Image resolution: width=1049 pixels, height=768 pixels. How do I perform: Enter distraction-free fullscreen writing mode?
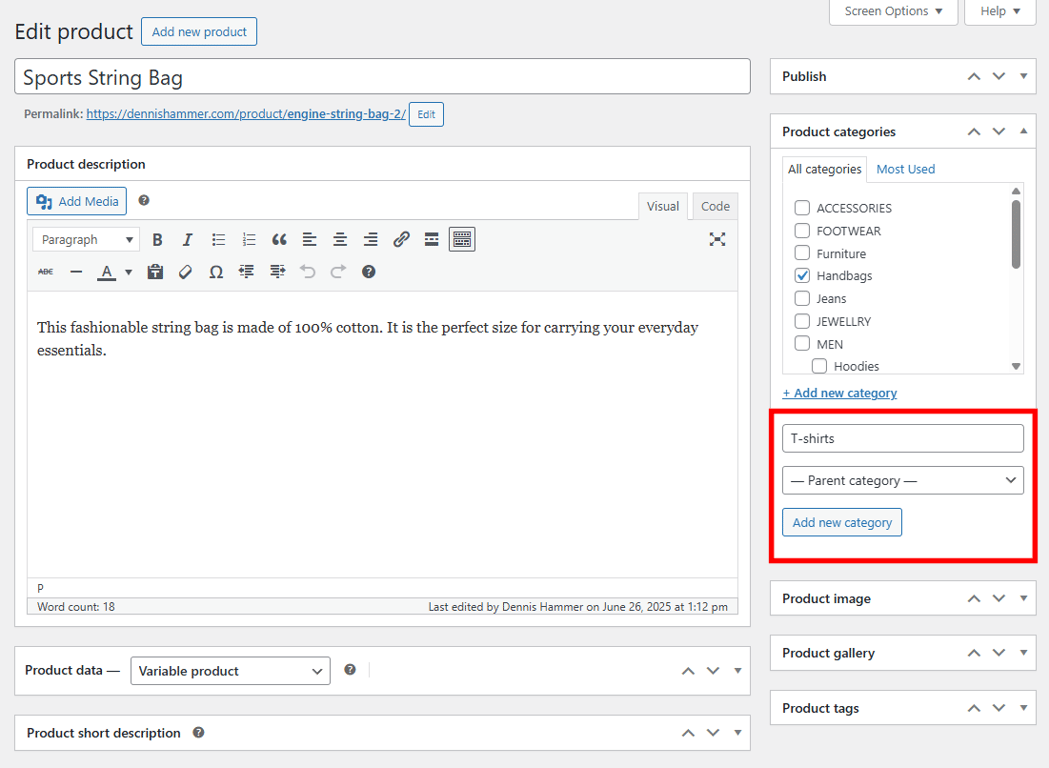(x=717, y=239)
